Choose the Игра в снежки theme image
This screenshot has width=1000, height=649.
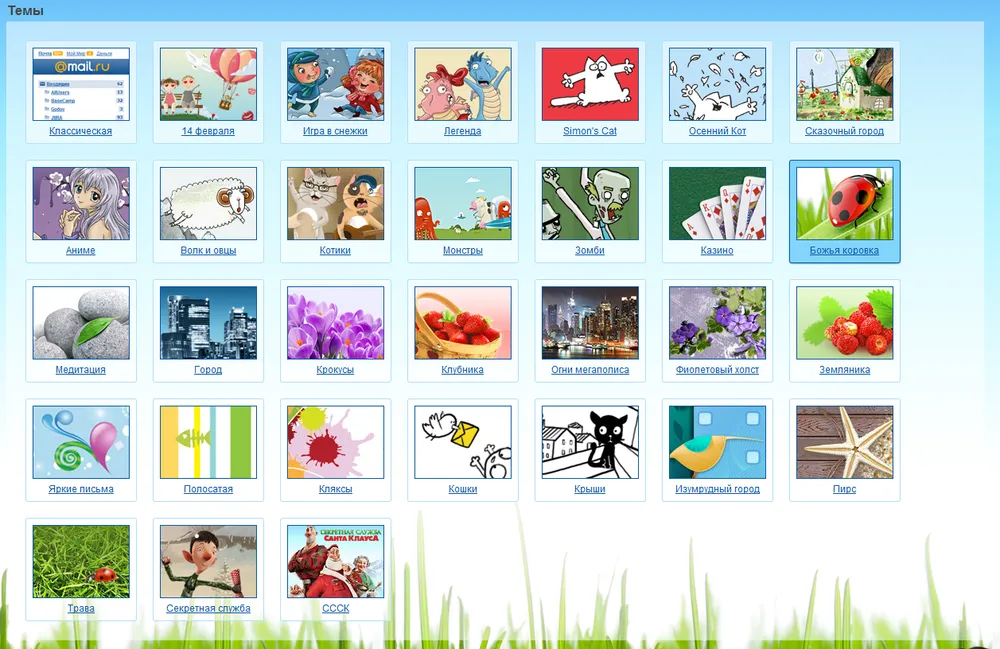pyautogui.click(x=335, y=84)
